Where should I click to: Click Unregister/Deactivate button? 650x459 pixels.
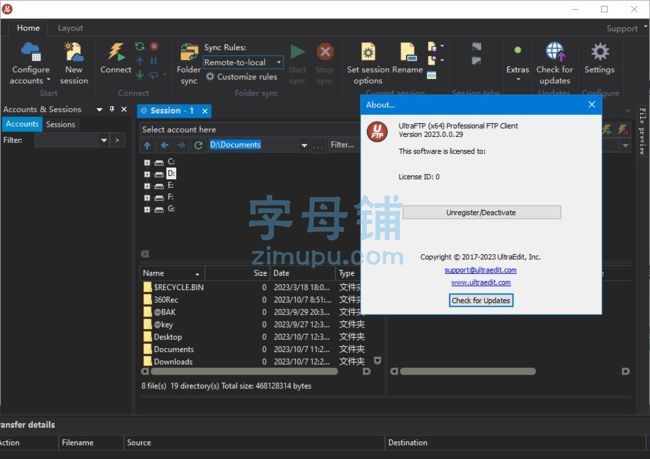point(481,212)
